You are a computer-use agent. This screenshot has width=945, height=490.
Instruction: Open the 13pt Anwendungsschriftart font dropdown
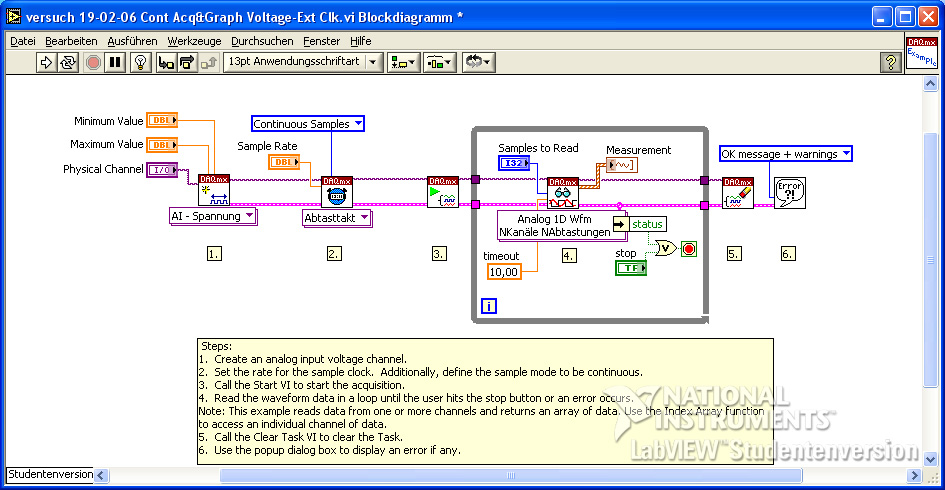click(303, 61)
